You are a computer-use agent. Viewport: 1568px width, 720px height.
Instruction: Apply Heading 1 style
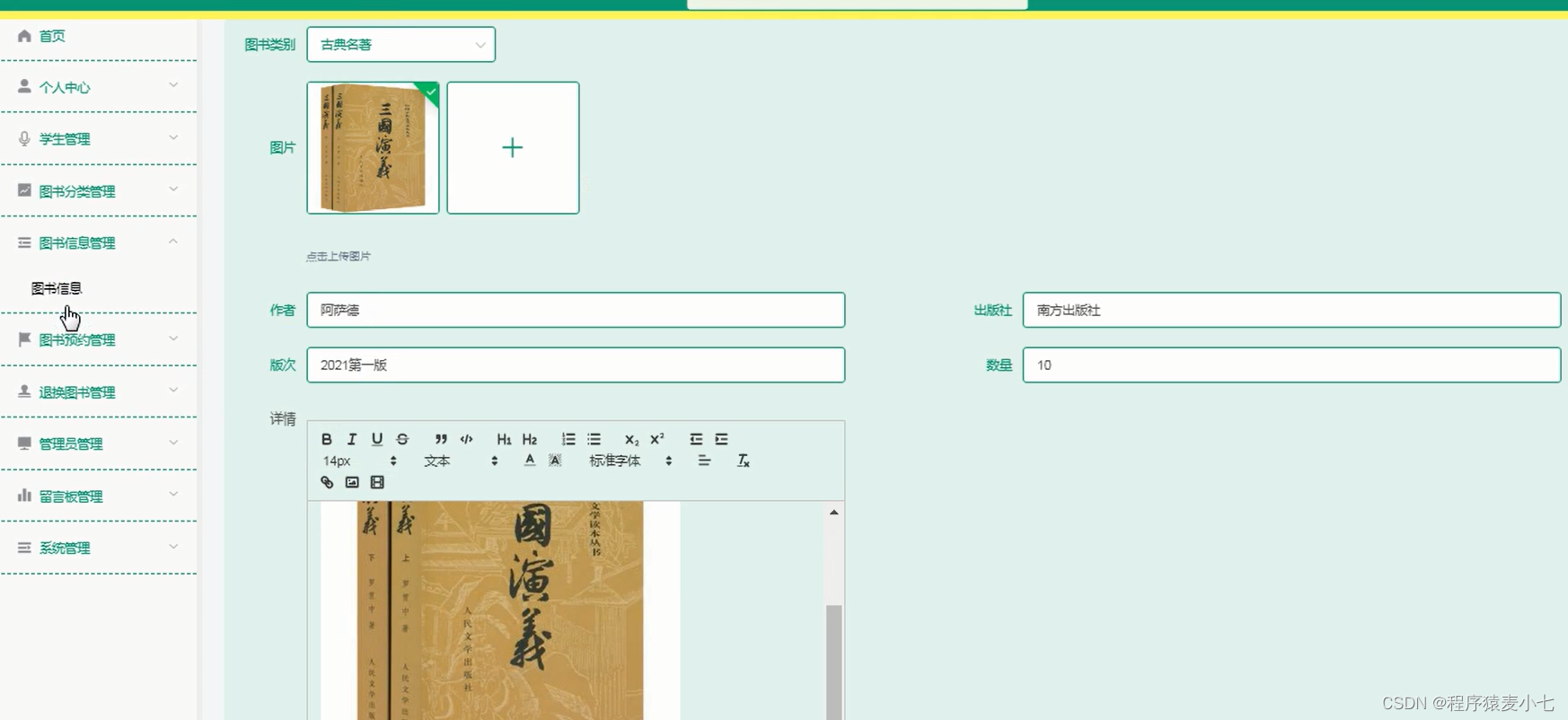[x=504, y=439]
